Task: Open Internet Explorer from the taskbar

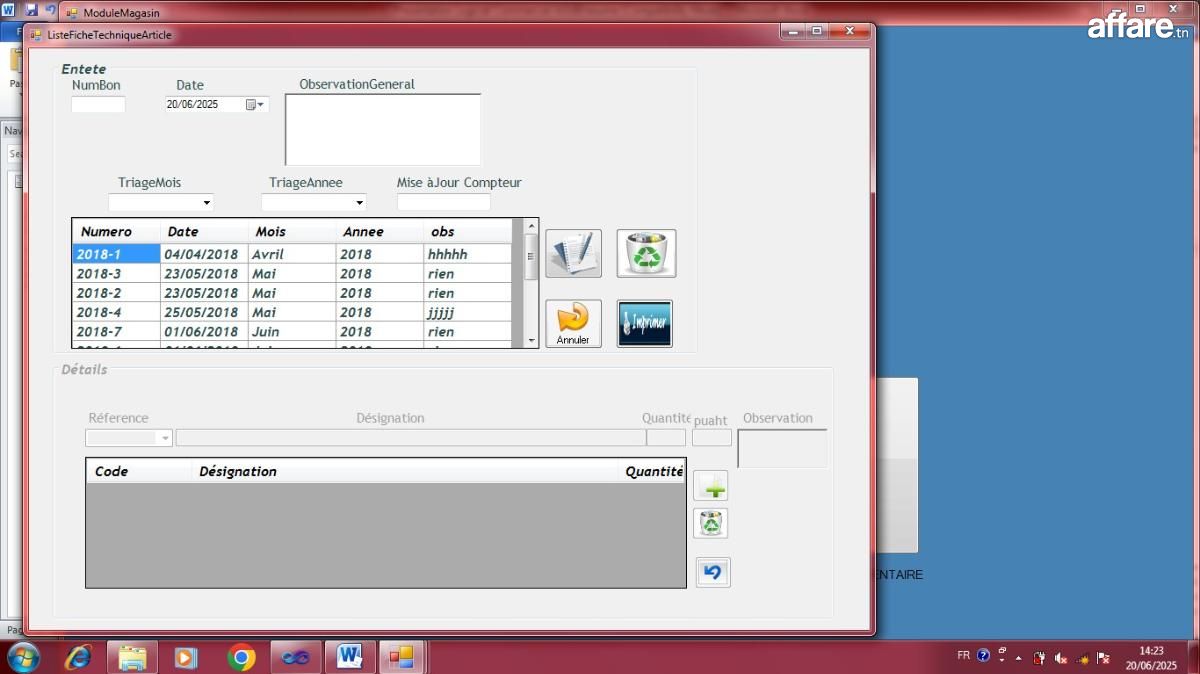Action: [78, 657]
